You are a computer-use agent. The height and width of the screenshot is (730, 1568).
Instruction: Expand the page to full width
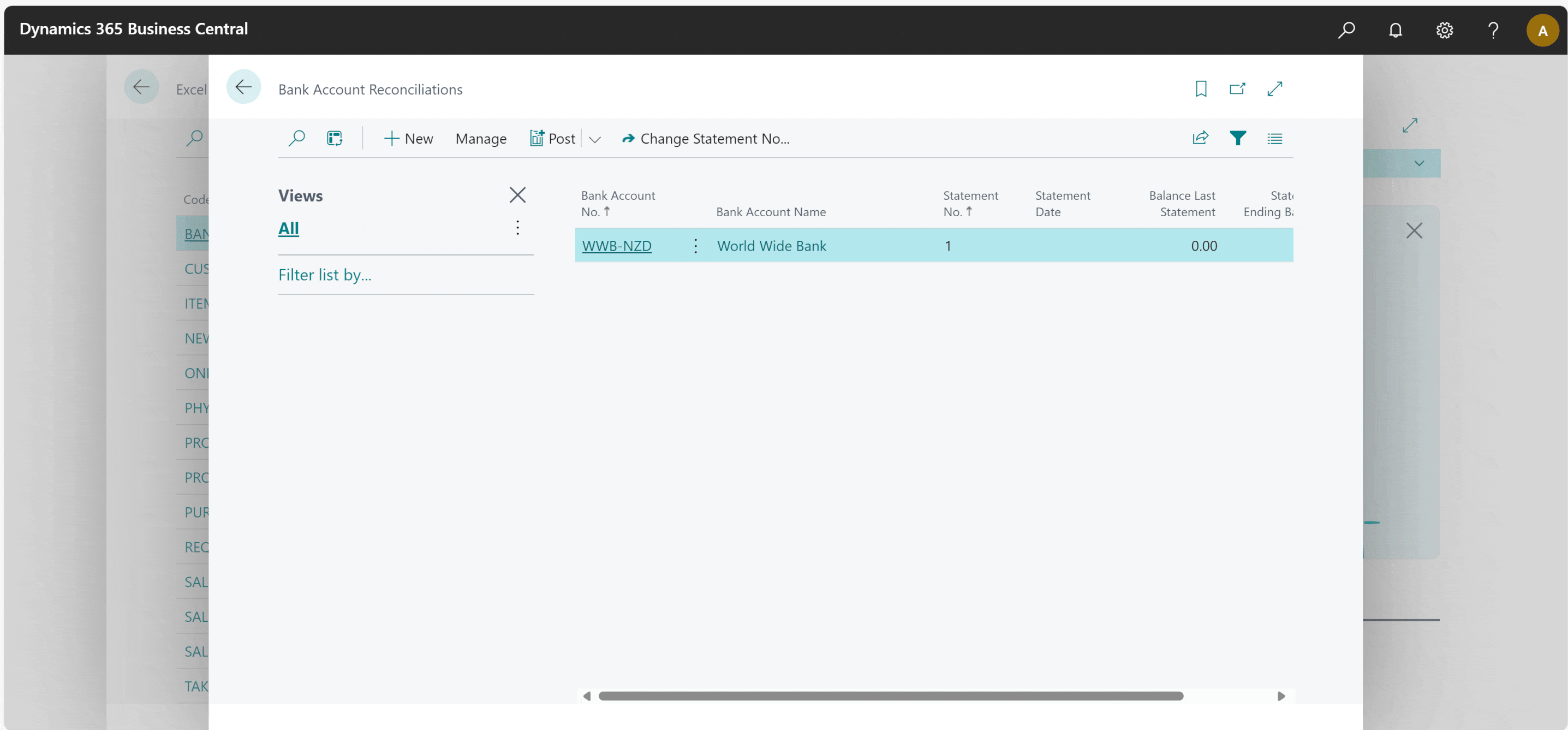coord(1274,89)
